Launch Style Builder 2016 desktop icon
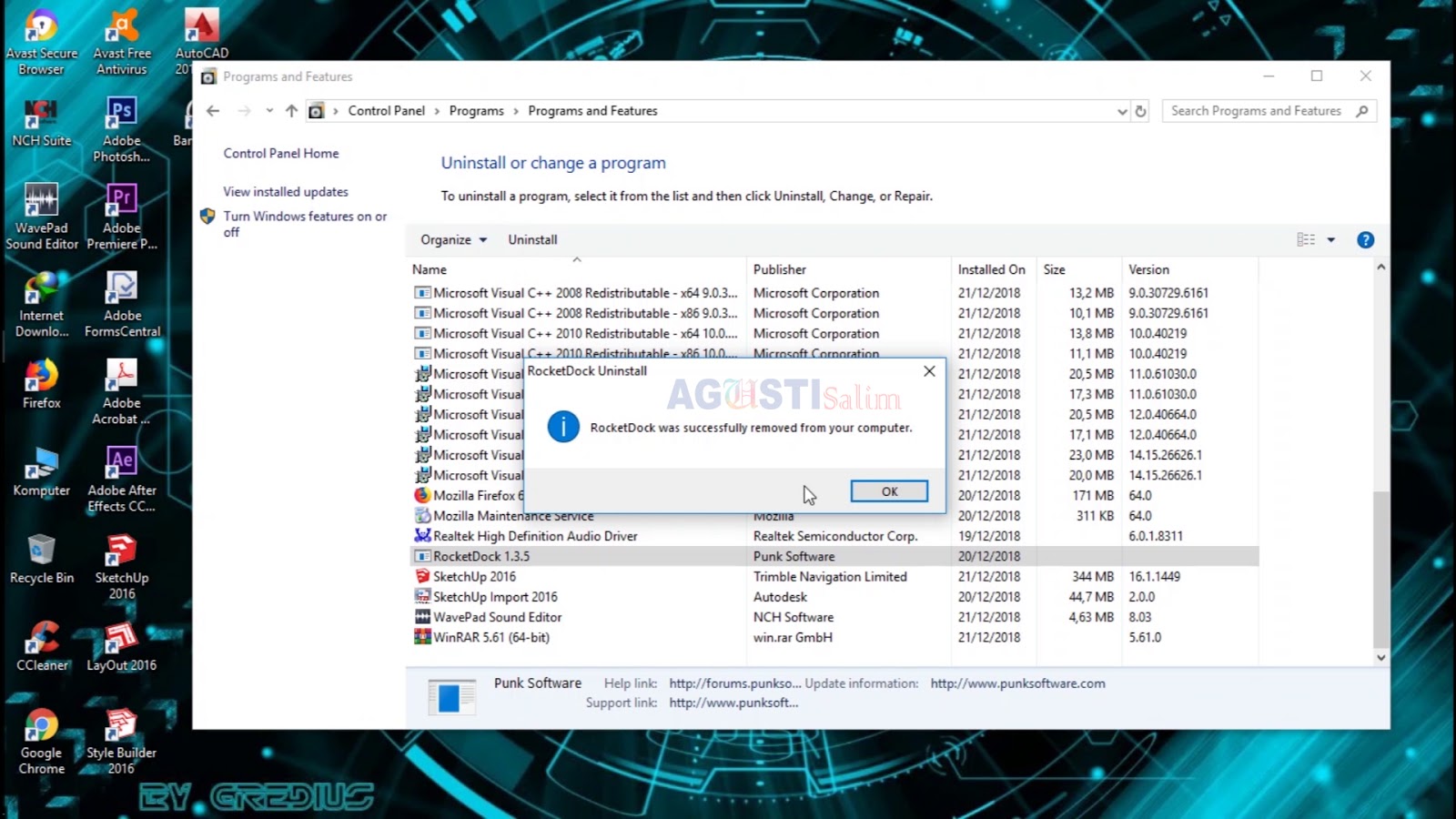Image resolution: width=1456 pixels, height=819 pixels. click(122, 741)
